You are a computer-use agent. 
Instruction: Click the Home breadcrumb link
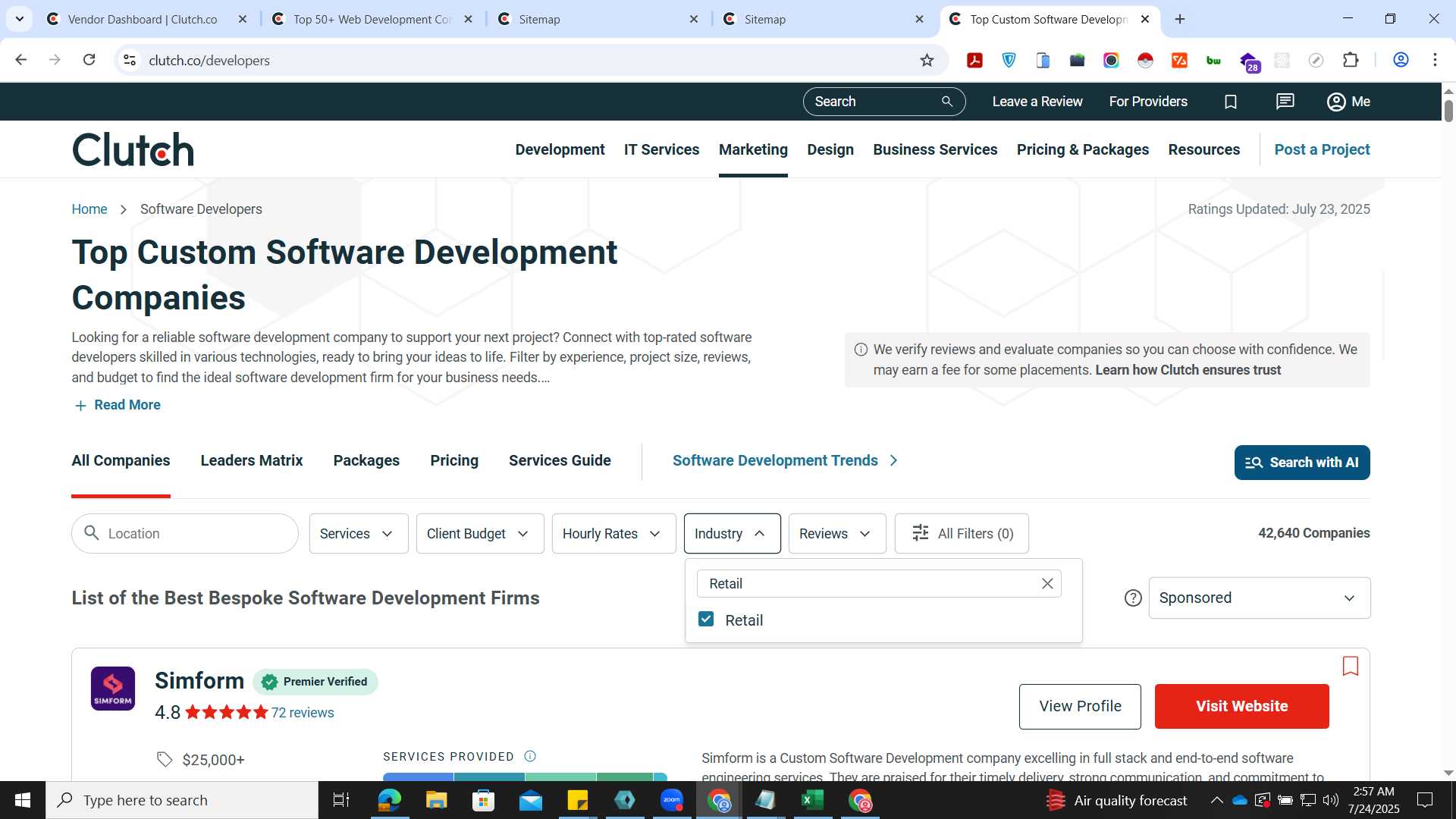pyautogui.click(x=89, y=209)
